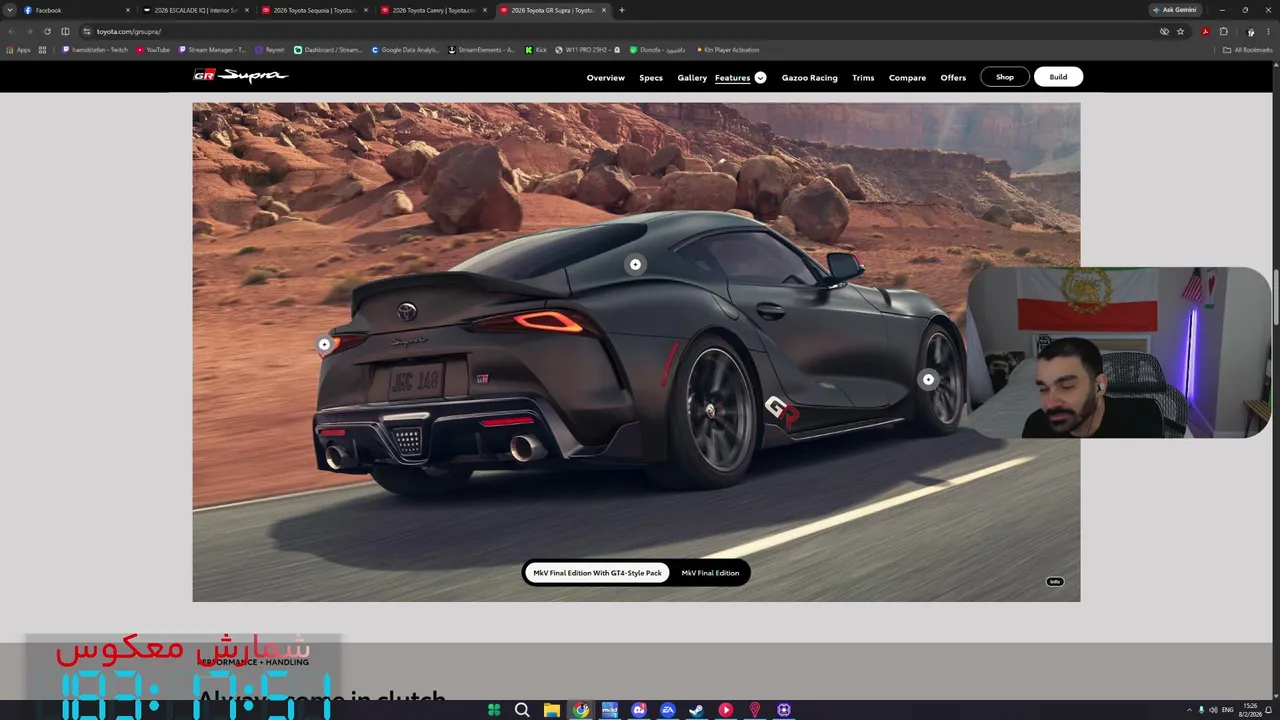Switch to the Facebook tab
1280x720 pixels.
(77, 10)
